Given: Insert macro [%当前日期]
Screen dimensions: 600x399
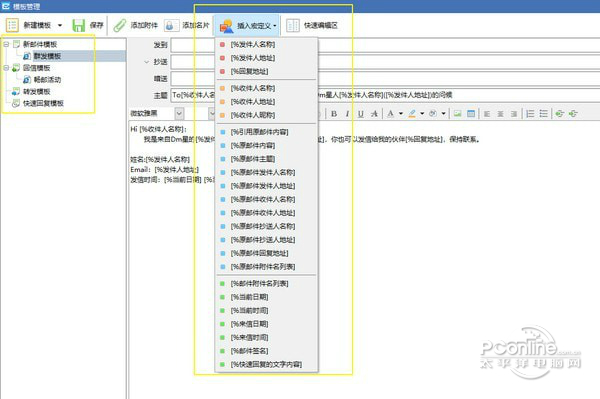Looking at the screenshot, I should 266,297.
